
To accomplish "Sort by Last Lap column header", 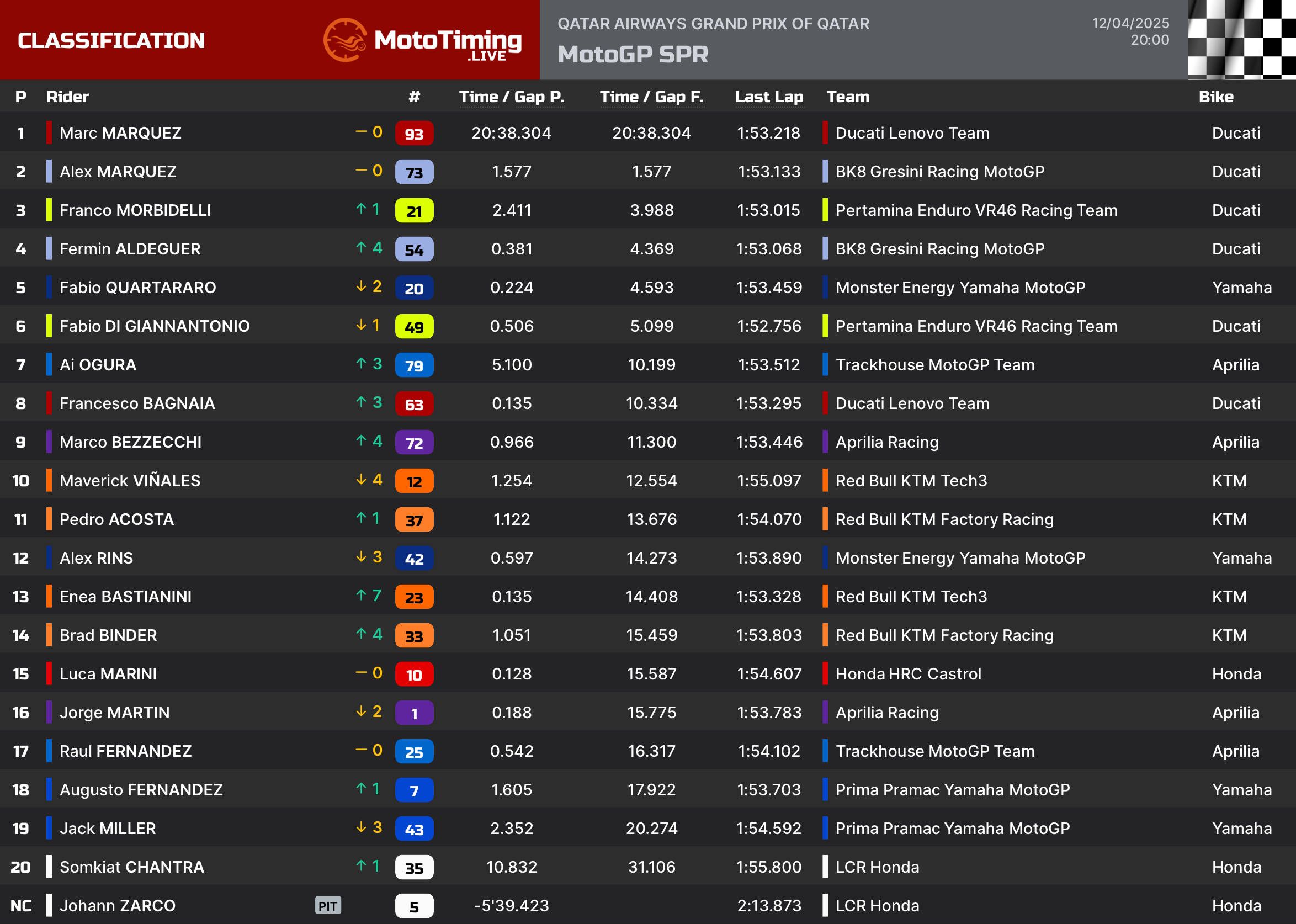I will [x=769, y=97].
